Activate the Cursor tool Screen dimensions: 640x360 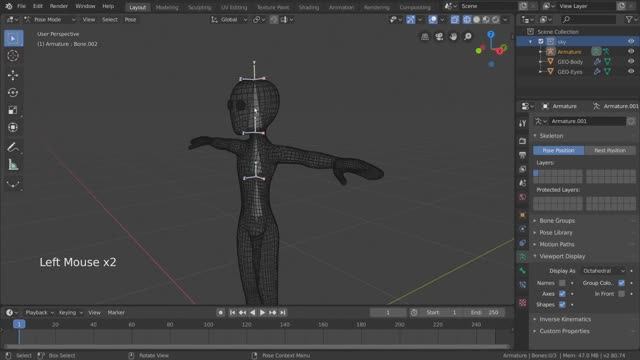[x=13, y=56]
